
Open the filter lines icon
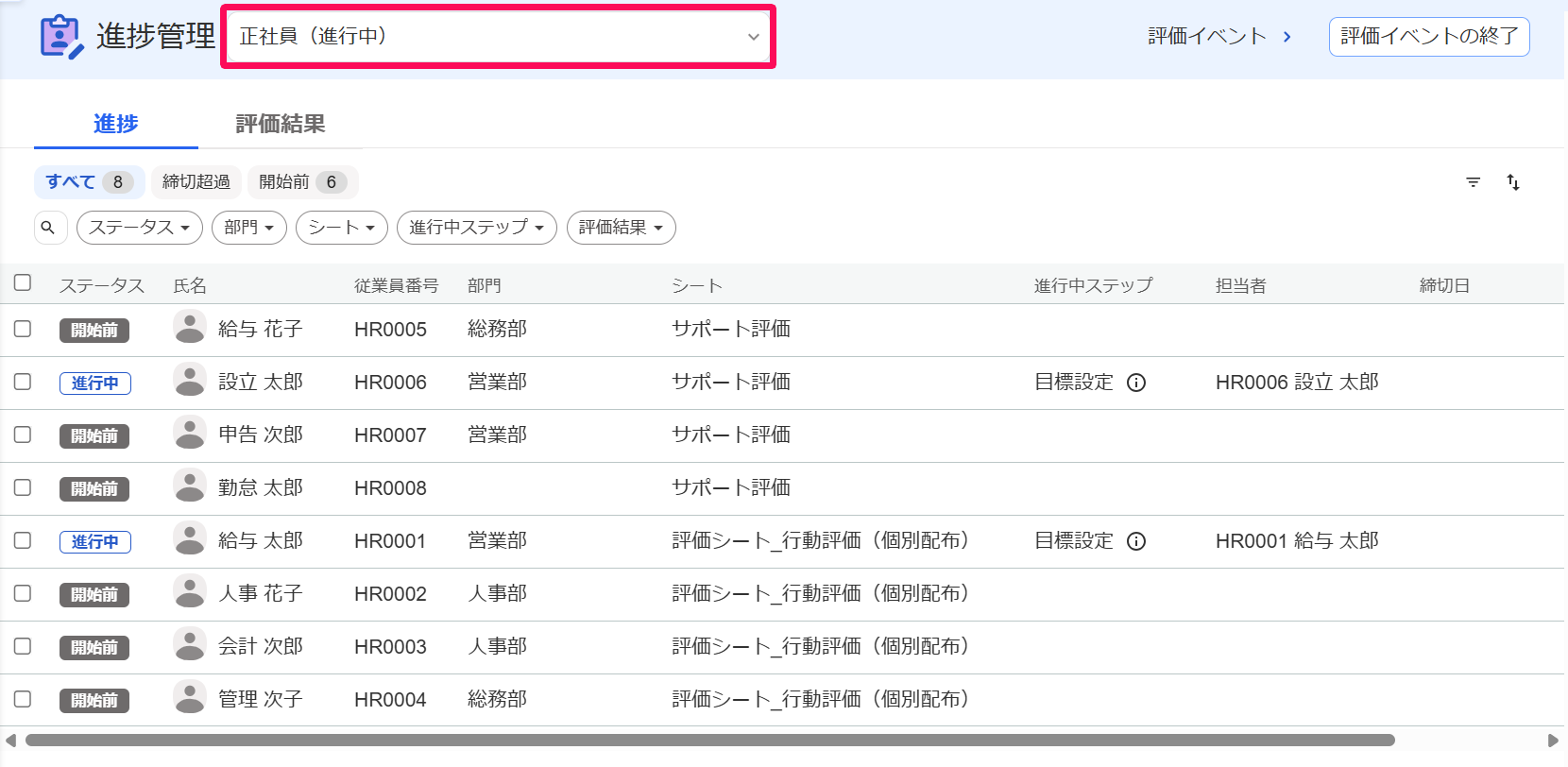point(1473,182)
